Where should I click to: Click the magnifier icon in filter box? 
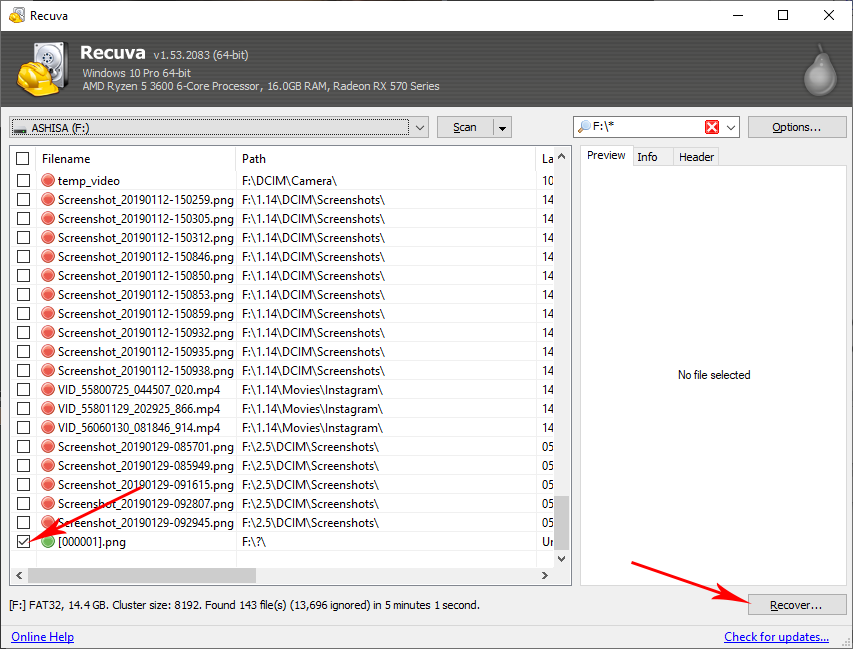click(584, 127)
